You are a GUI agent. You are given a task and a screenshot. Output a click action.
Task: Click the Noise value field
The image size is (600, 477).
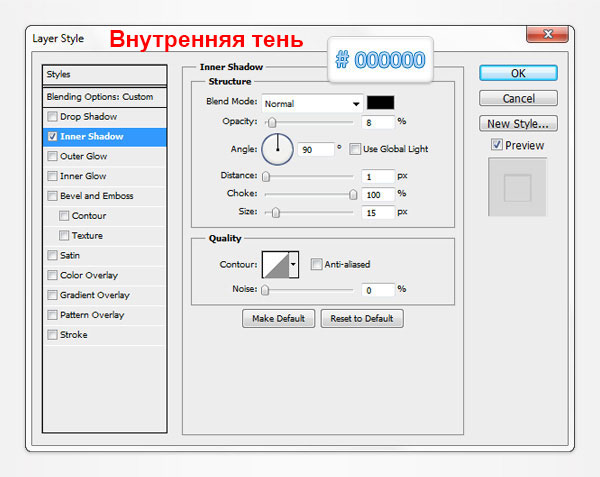(378, 290)
